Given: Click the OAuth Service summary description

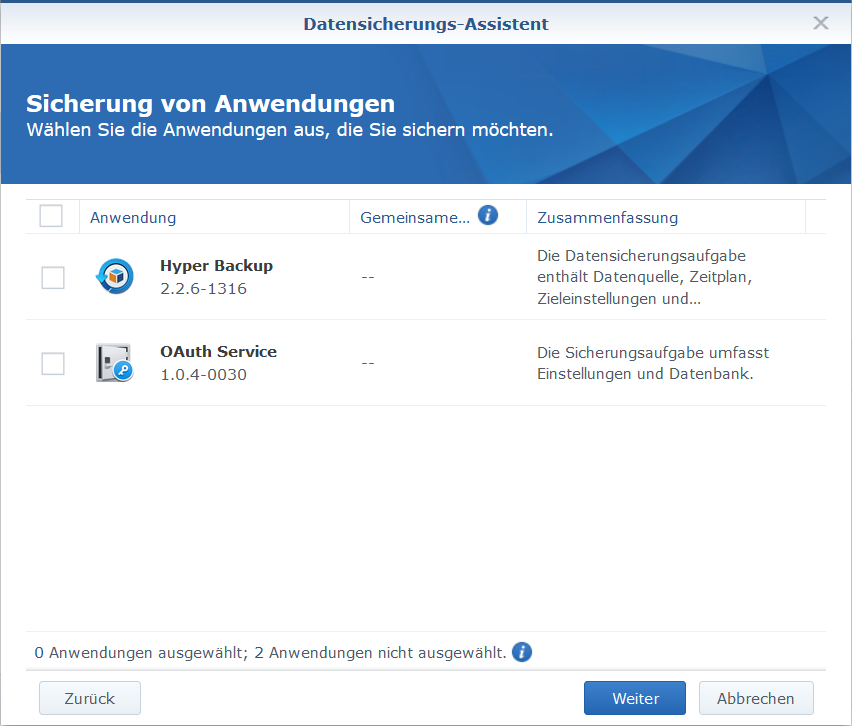Looking at the screenshot, I should (x=652, y=363).
